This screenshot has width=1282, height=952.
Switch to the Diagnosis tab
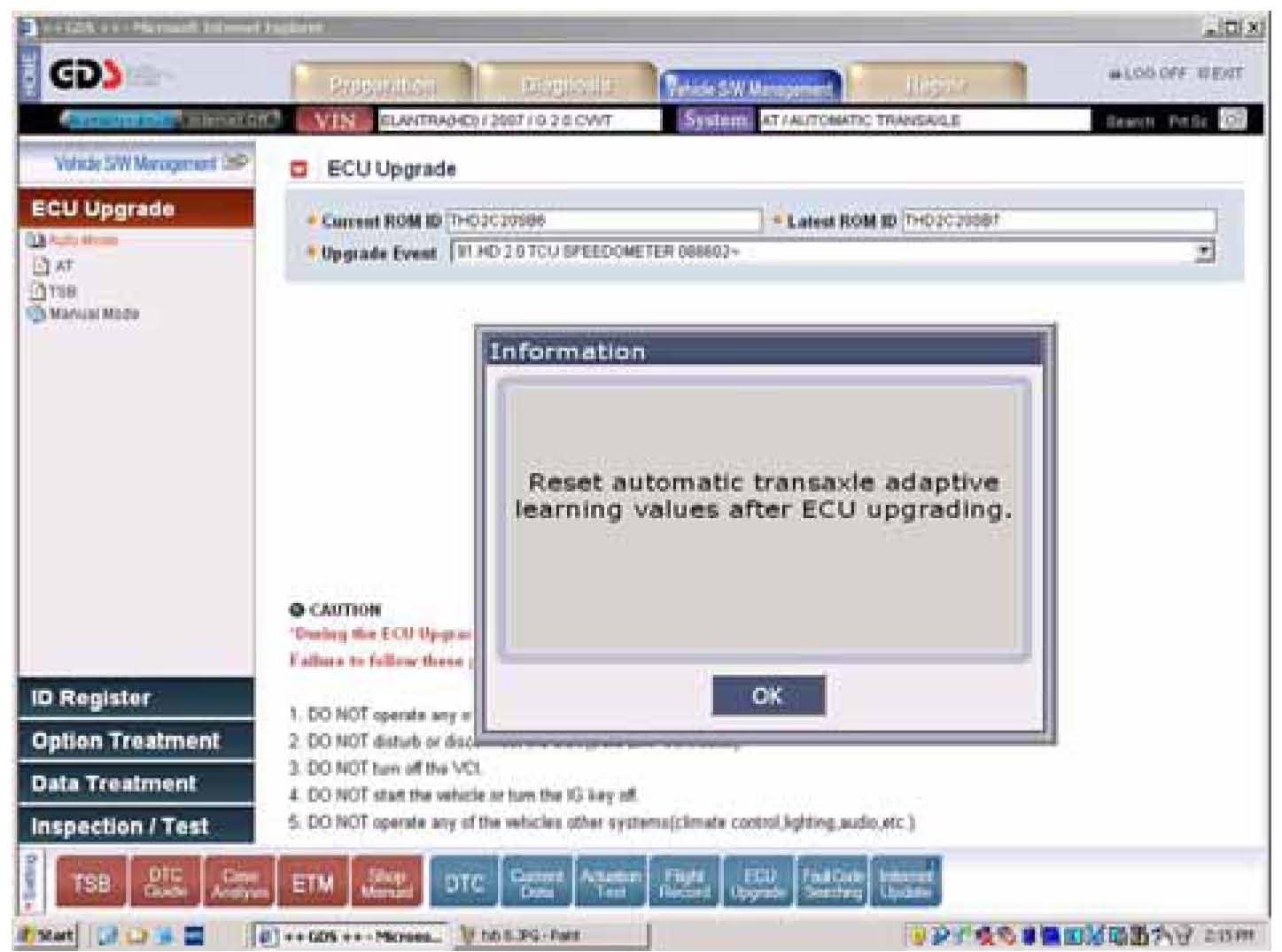(566, 85)
